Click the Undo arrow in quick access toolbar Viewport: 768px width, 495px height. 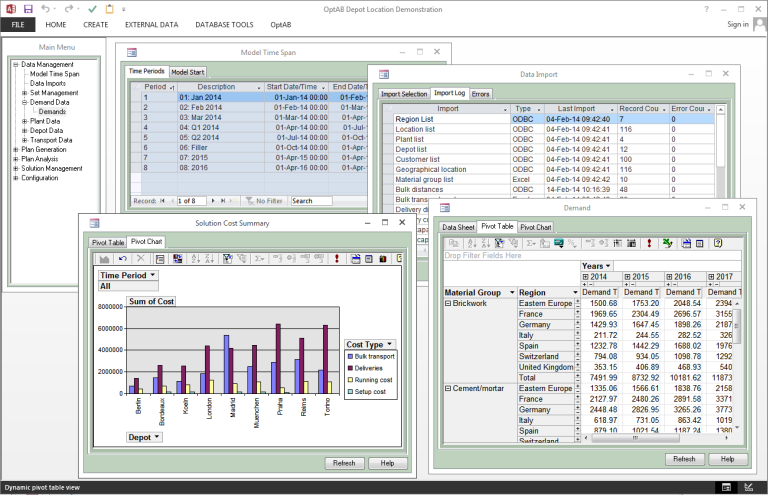tap(45, 9)
